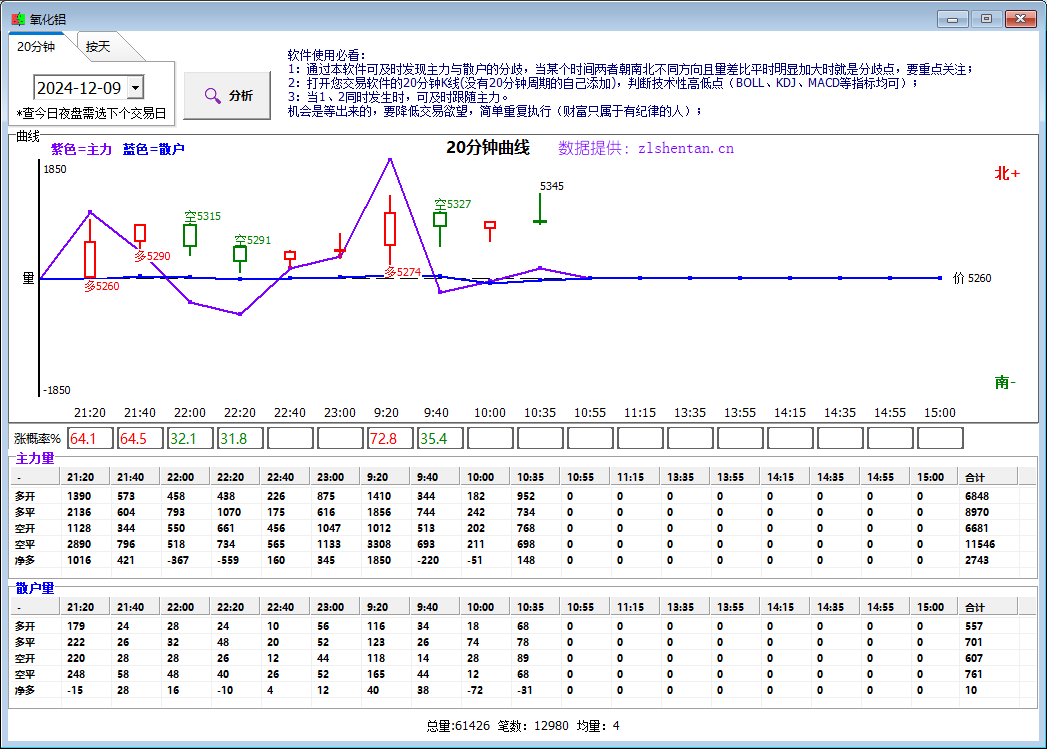Select the 净多 row in 散户量 table

26,689
